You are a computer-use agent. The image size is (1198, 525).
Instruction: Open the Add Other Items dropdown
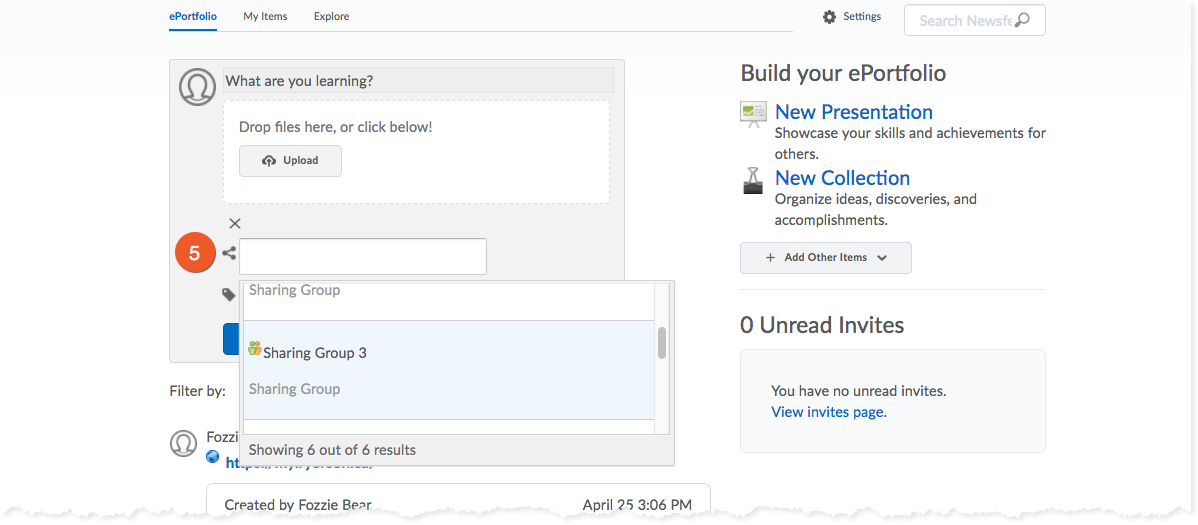point(825,258)
